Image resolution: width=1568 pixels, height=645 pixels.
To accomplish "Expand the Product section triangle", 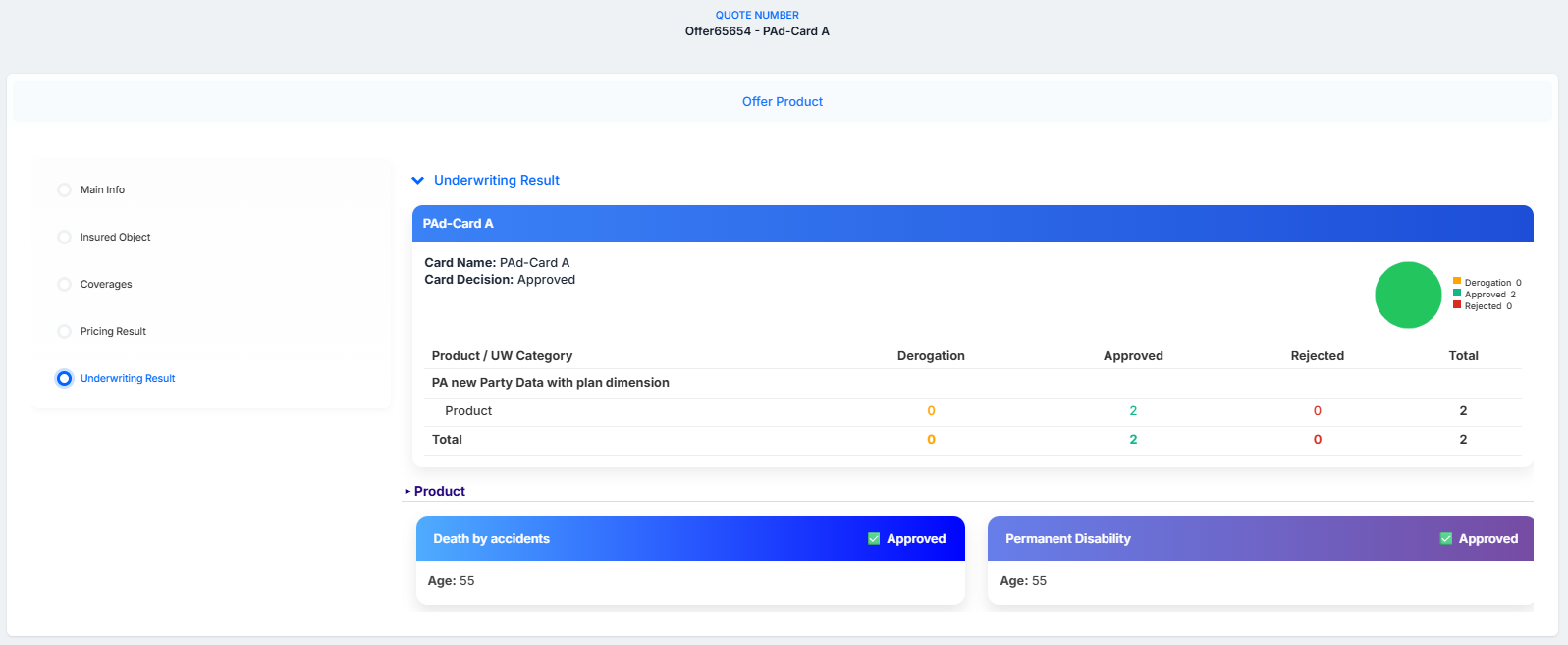I will [407, 491].
